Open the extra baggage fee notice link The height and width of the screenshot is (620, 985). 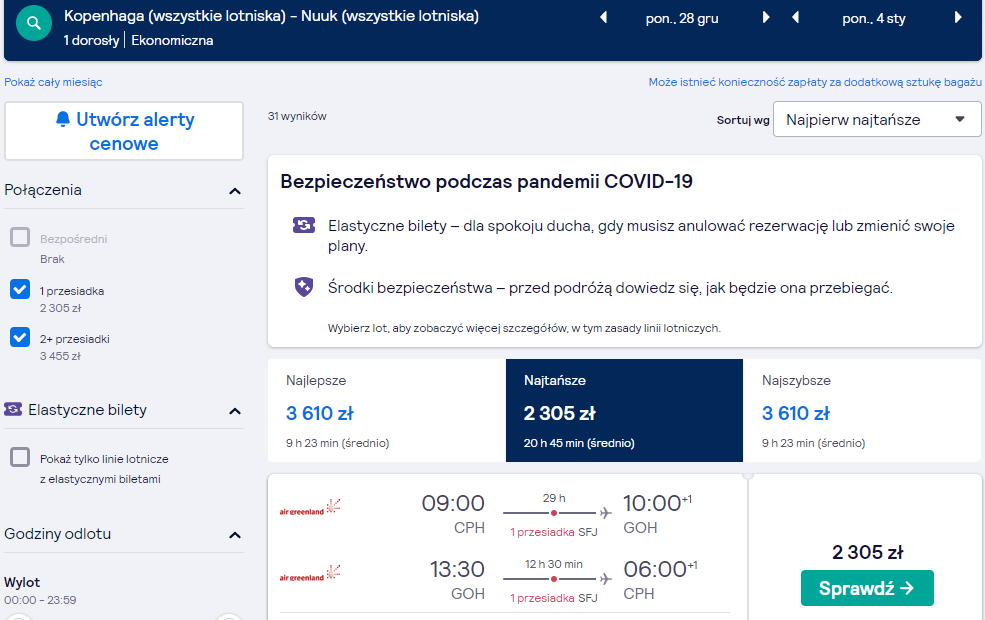point(815,82)
